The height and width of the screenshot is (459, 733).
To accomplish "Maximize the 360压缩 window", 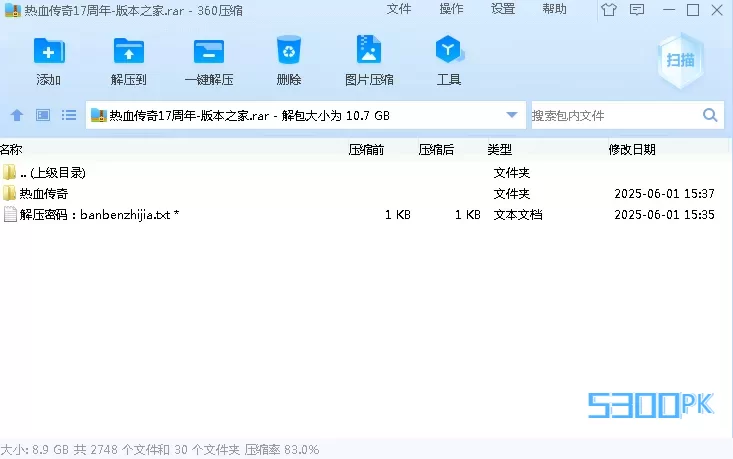I will [693, 10].
